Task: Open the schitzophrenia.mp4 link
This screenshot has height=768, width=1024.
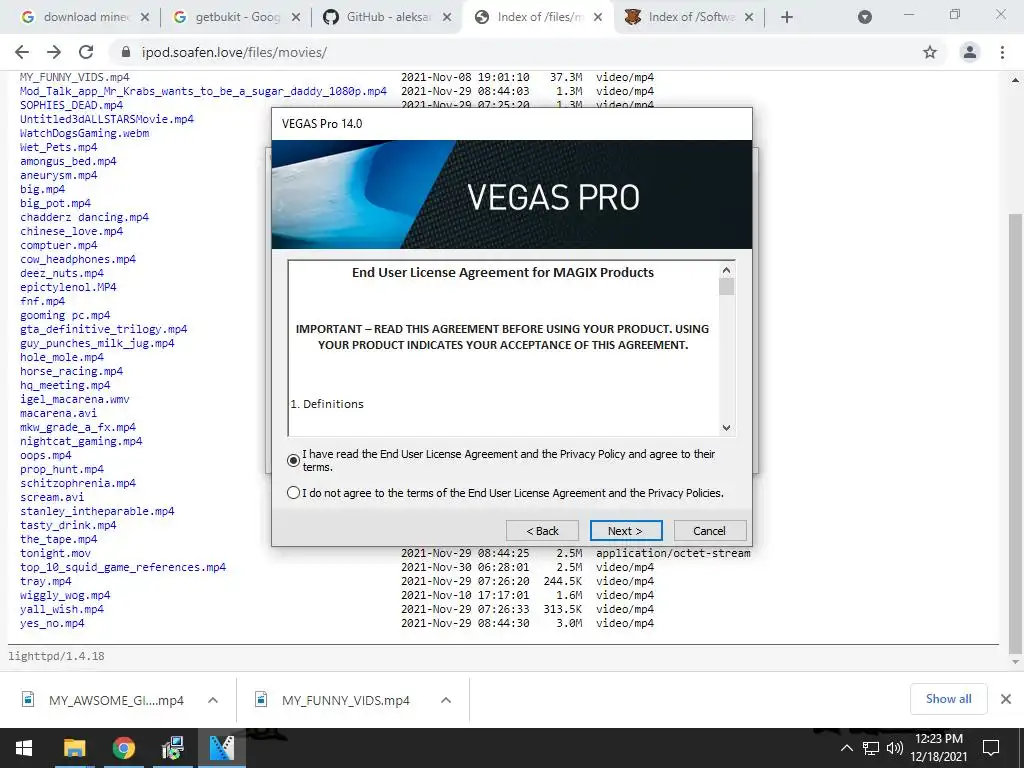Action: click(x=78, y=483)
